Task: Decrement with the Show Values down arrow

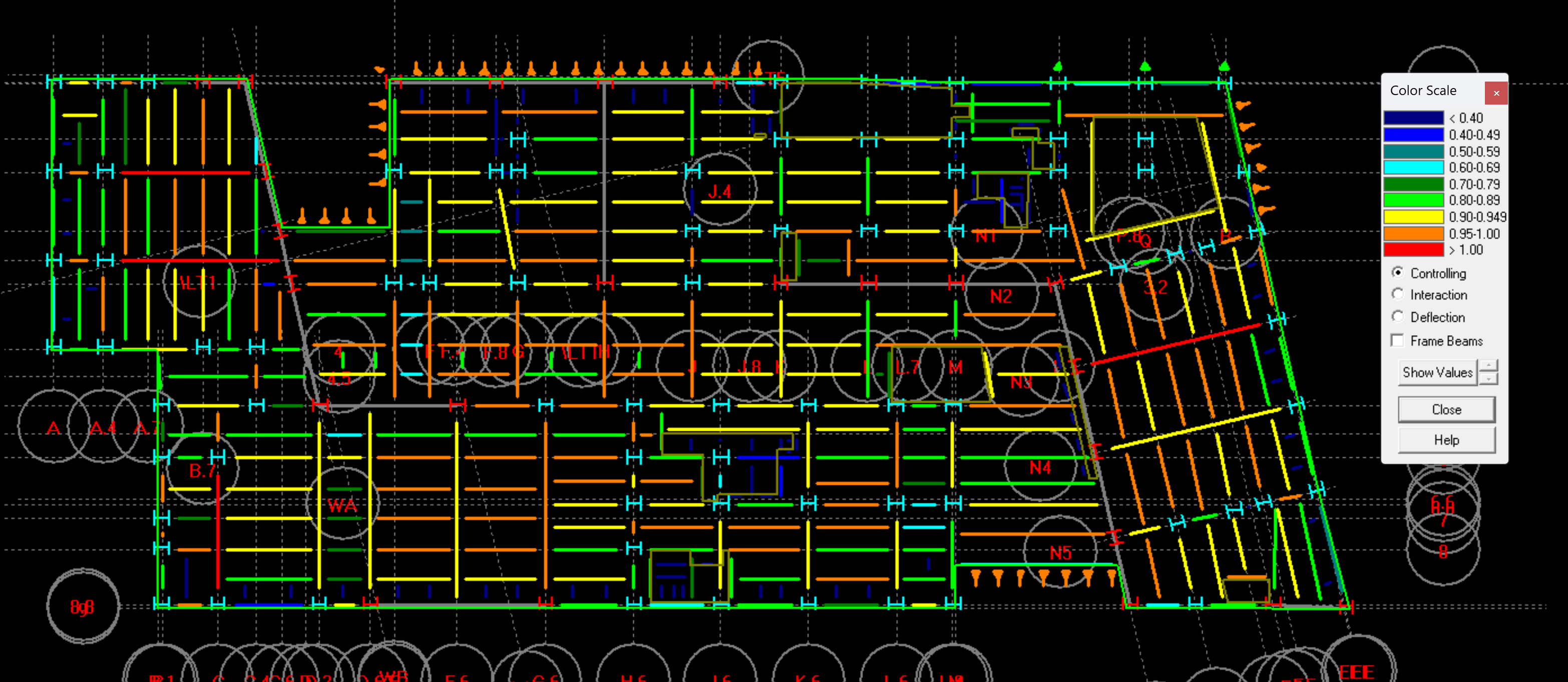Action: [1488, 378]
